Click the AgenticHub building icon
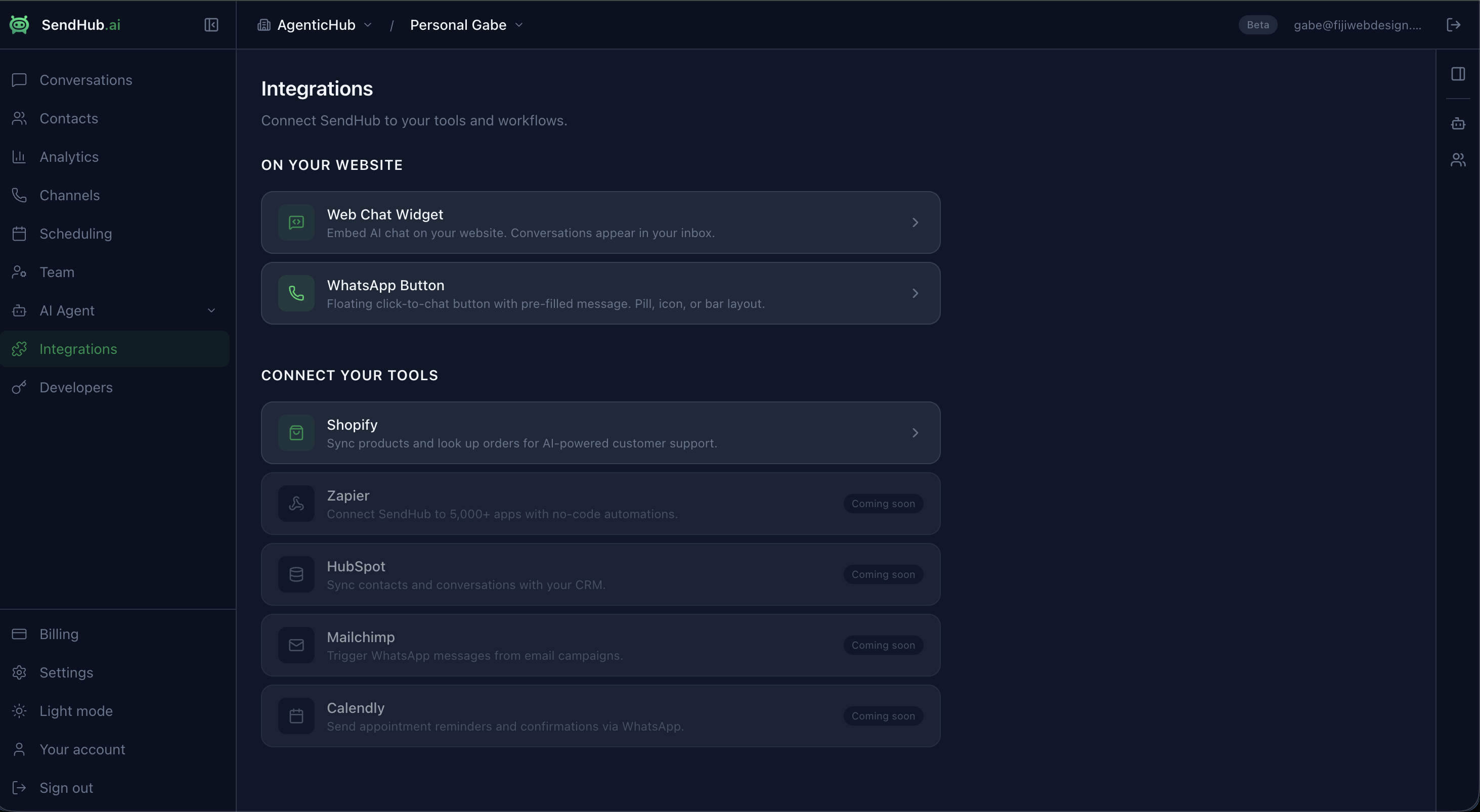 pos(264,25)
